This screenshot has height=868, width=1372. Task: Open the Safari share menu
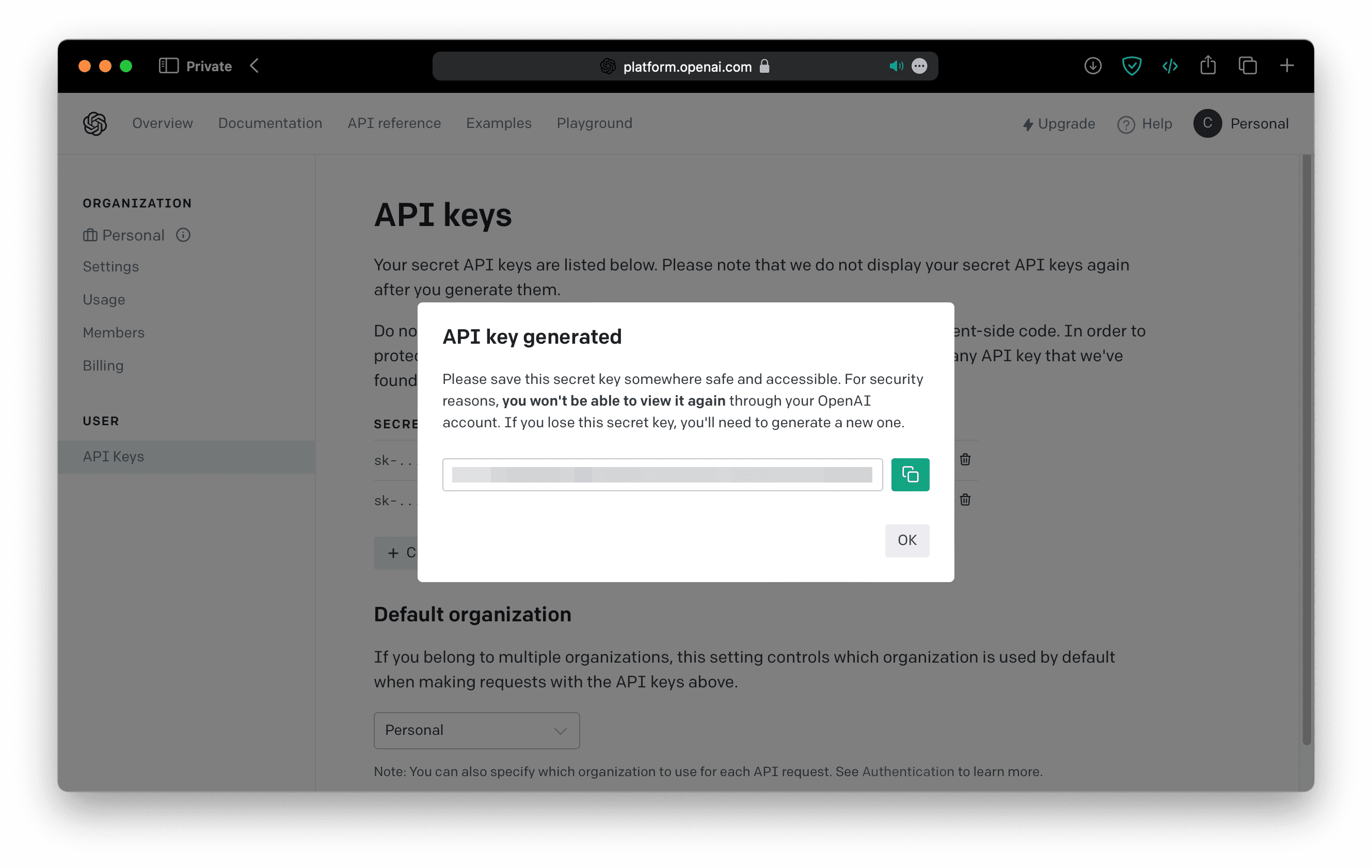[x=1208, y=66]
